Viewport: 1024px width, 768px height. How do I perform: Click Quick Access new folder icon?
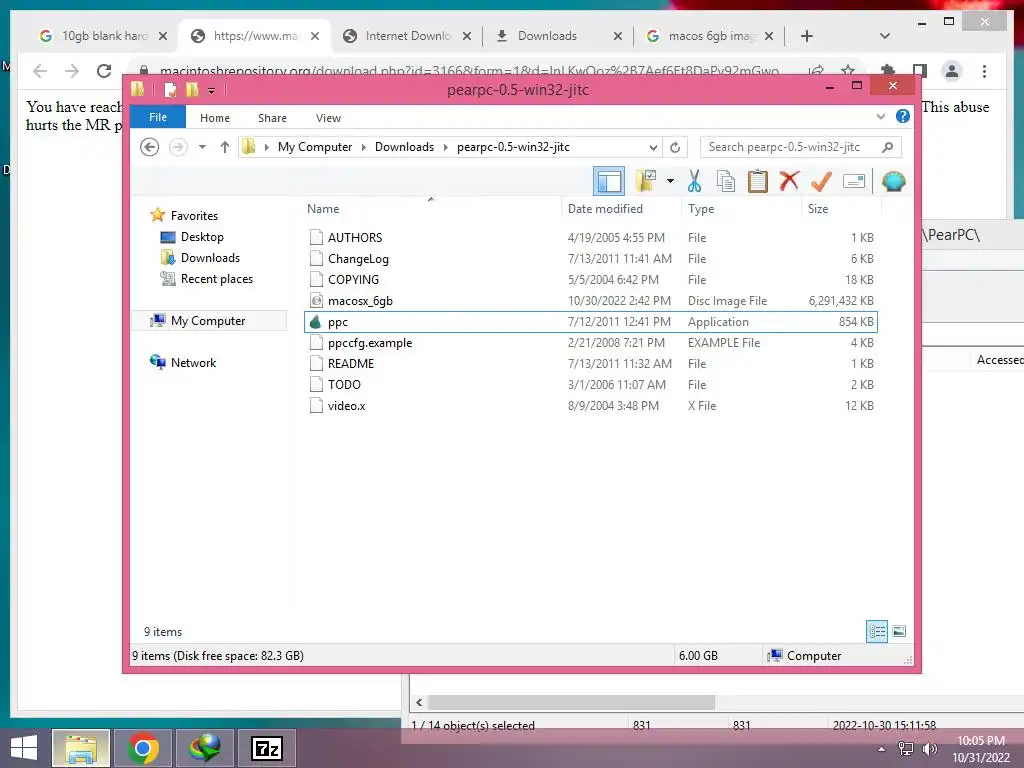[191, 89]
